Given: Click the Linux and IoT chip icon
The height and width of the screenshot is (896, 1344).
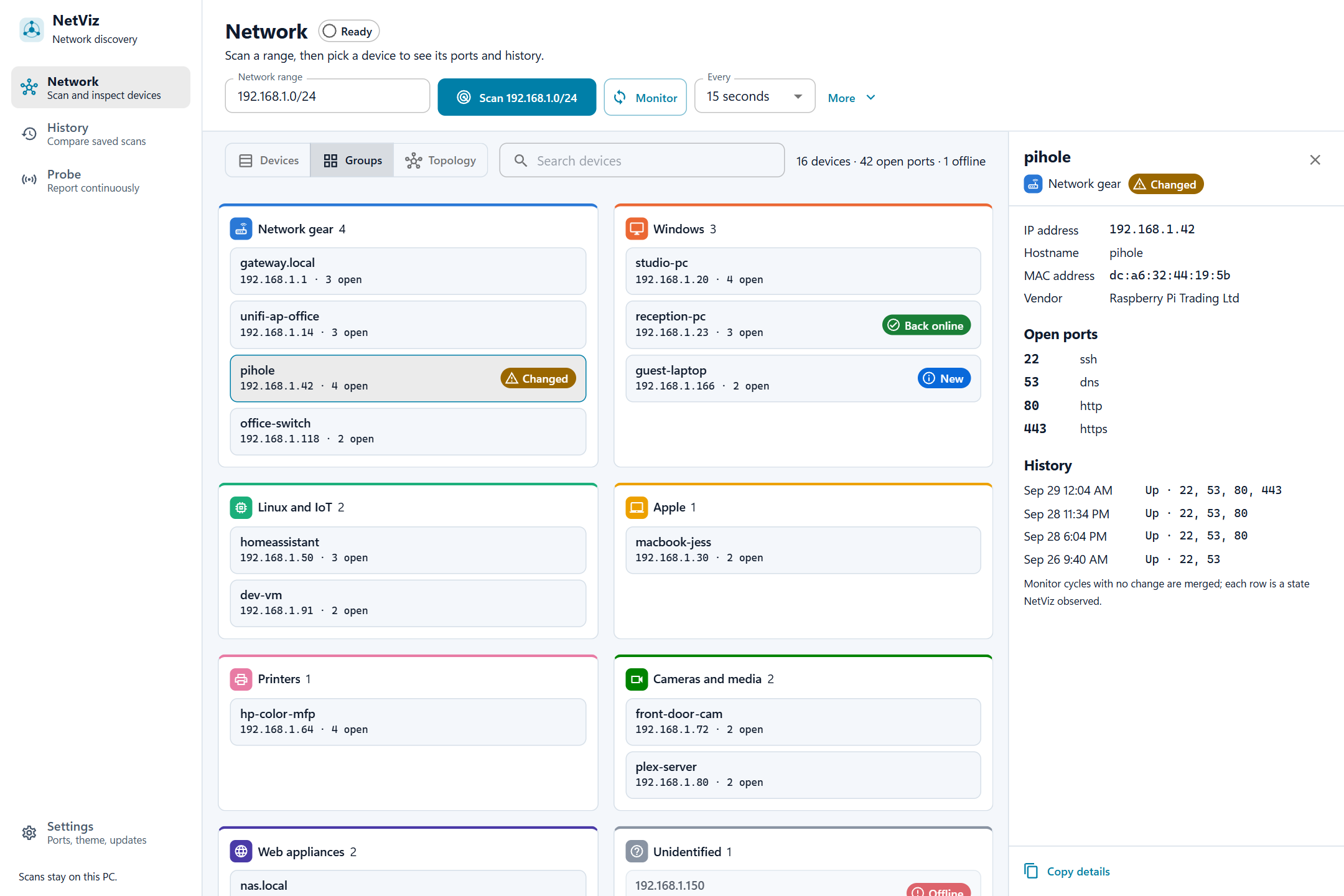Looking at the screenshot, I should tap(241, 507).
